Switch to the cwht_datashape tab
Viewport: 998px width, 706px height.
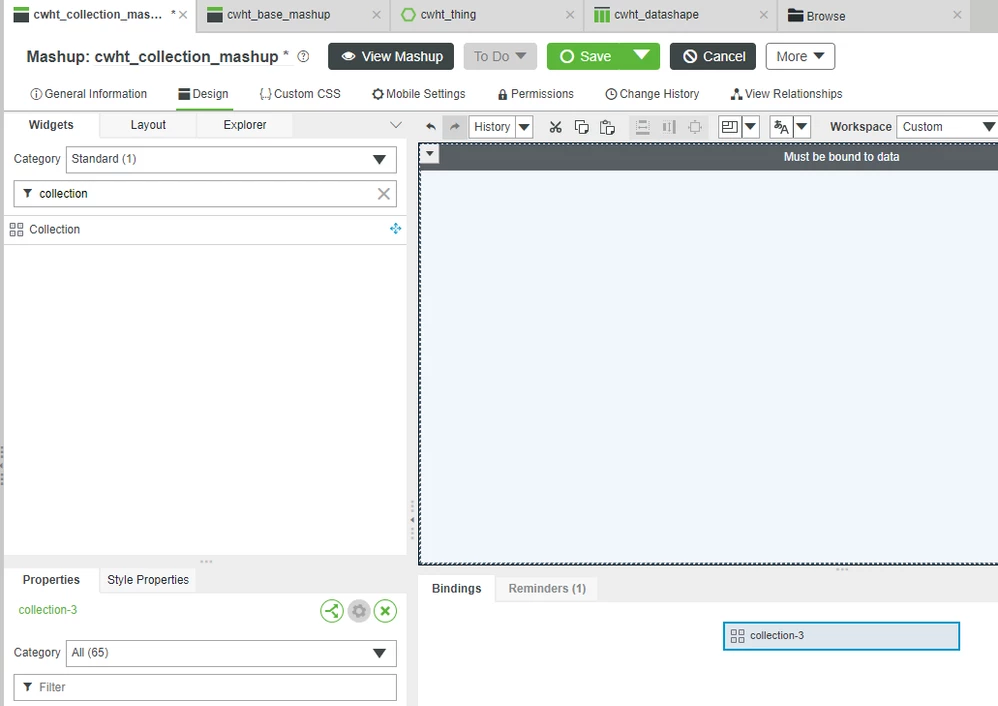coord(656,15)
